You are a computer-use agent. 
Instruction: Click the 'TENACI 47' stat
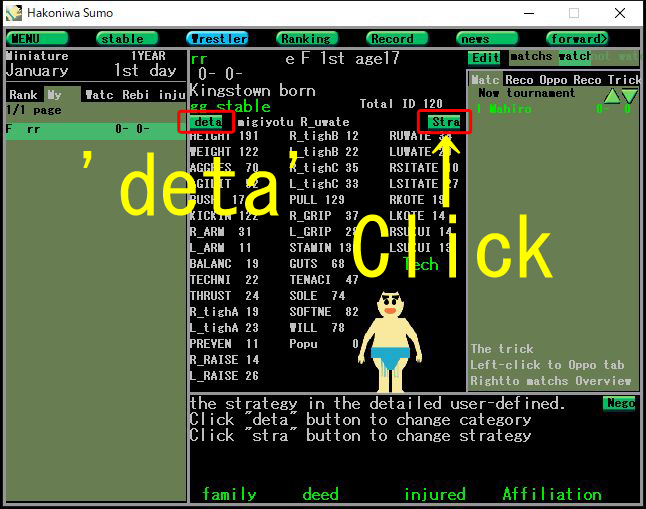[x=323, y=280]
